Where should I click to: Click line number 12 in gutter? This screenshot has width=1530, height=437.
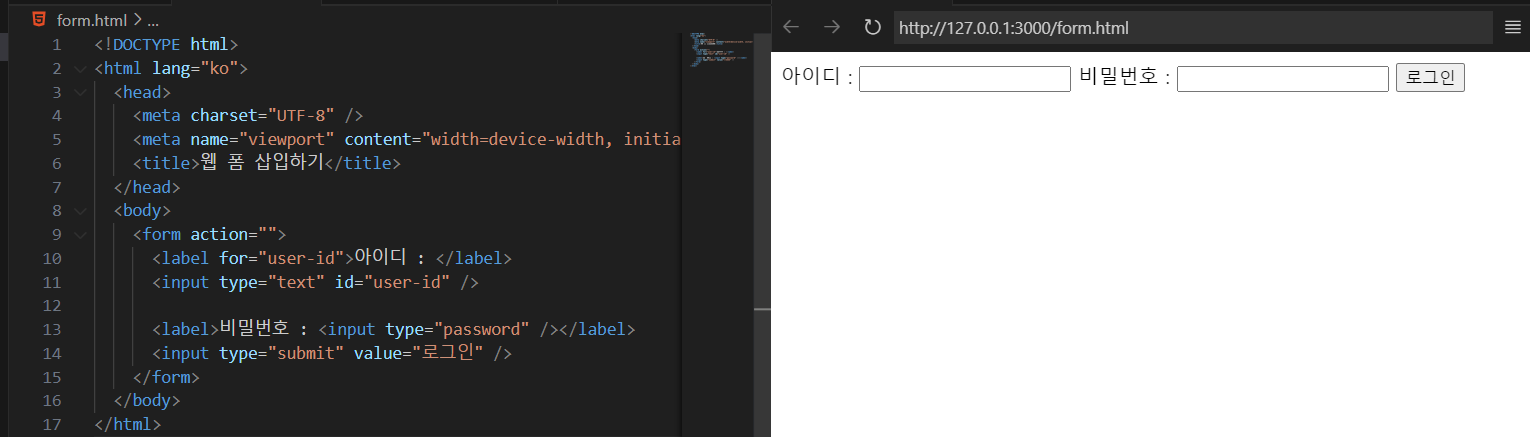[x=52, y=305]
